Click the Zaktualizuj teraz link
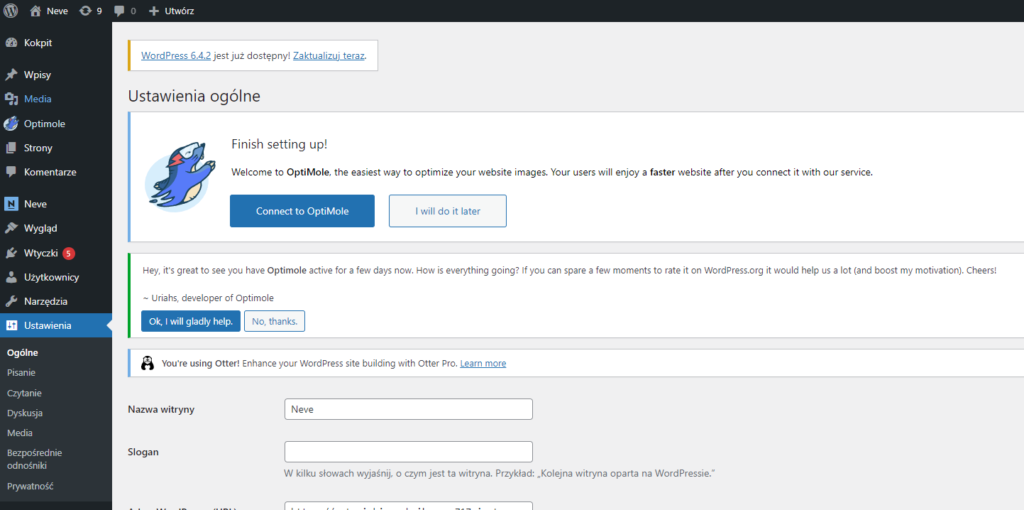 329,55
